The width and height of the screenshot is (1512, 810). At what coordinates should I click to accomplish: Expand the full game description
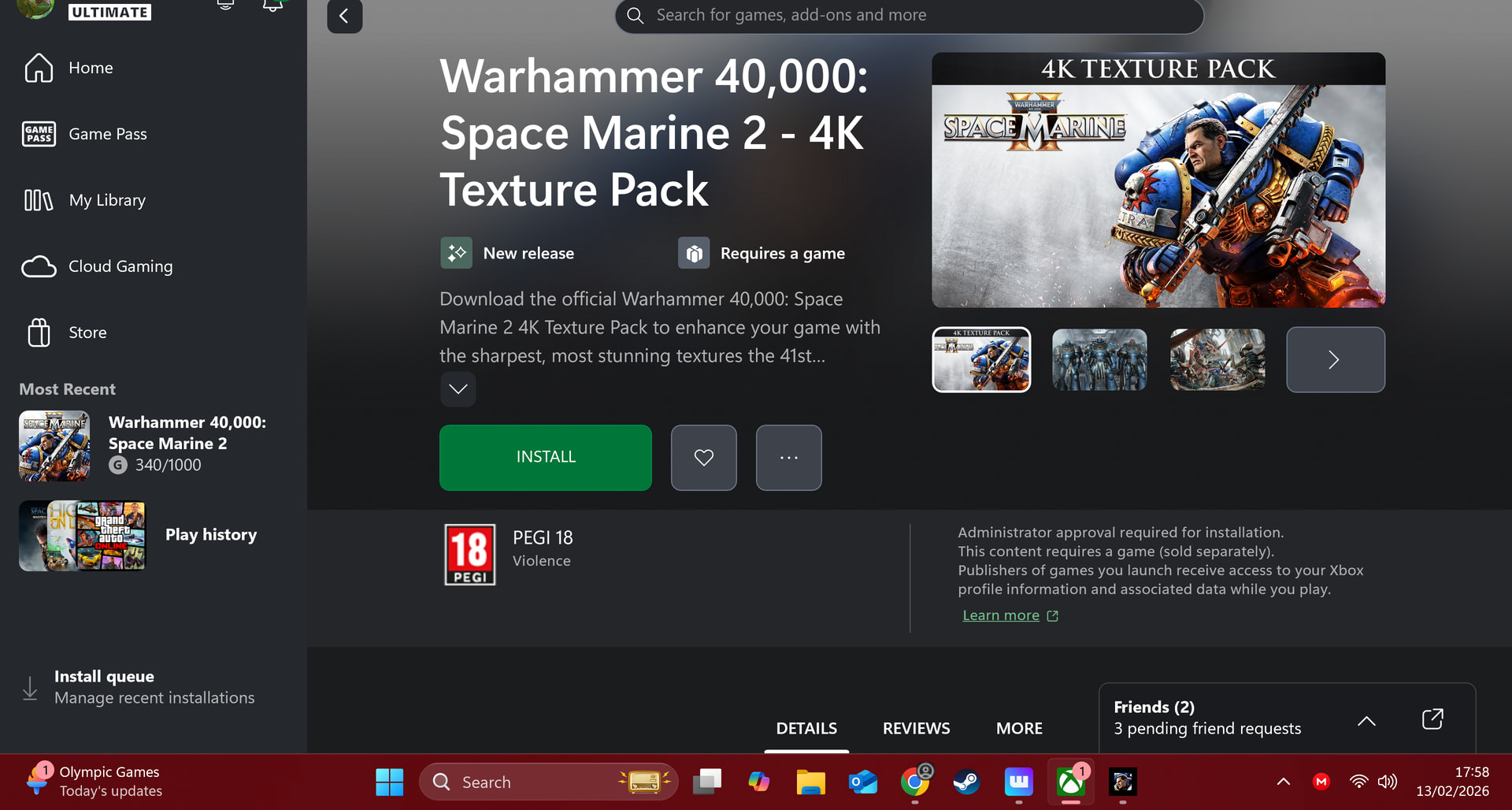coord(458,389)
